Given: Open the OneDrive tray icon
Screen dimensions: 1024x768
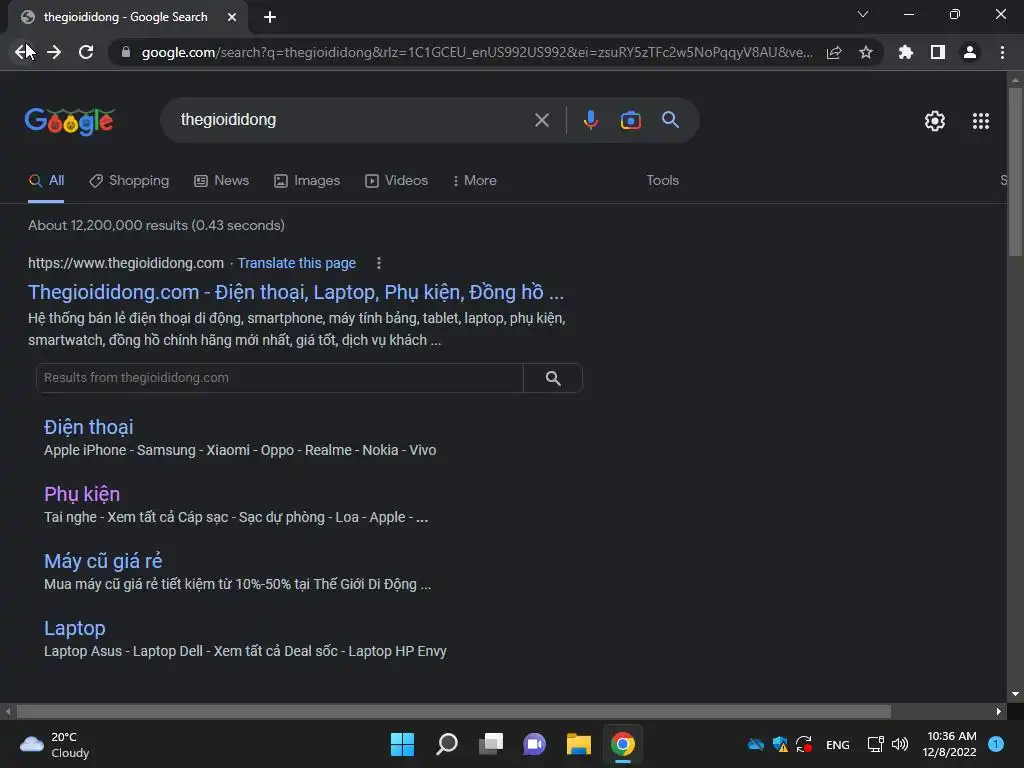Looking at the screenshot, I should tap(756, 744).
